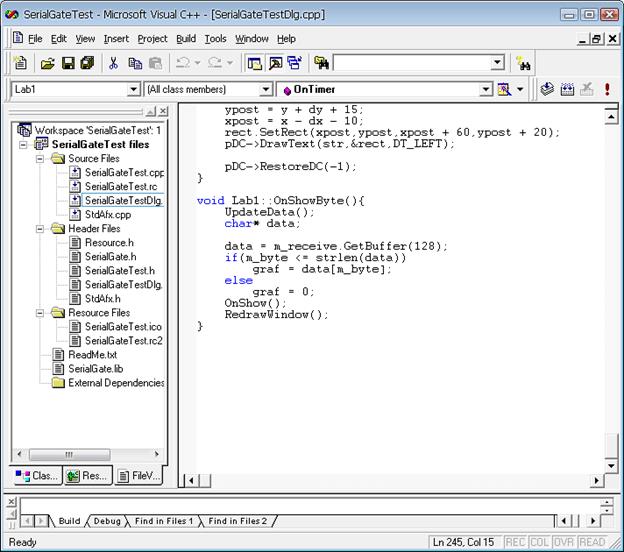Click the Save All icon
Viewport: 624px width, 552px height.
[x=87, y=63]
